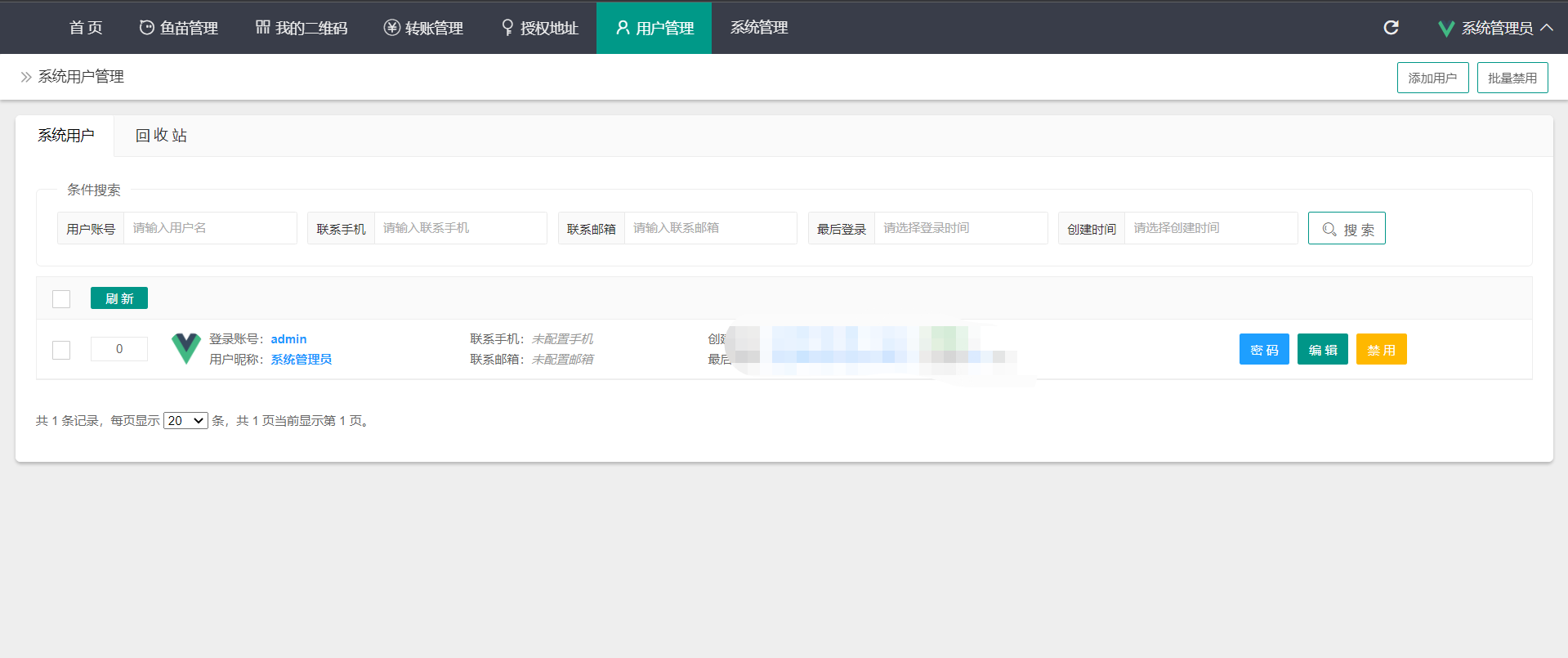Switch to the 回收站 tab
Image resolution: width=1568 pixels, height=658 pixels.
click(x=161, y=136)
